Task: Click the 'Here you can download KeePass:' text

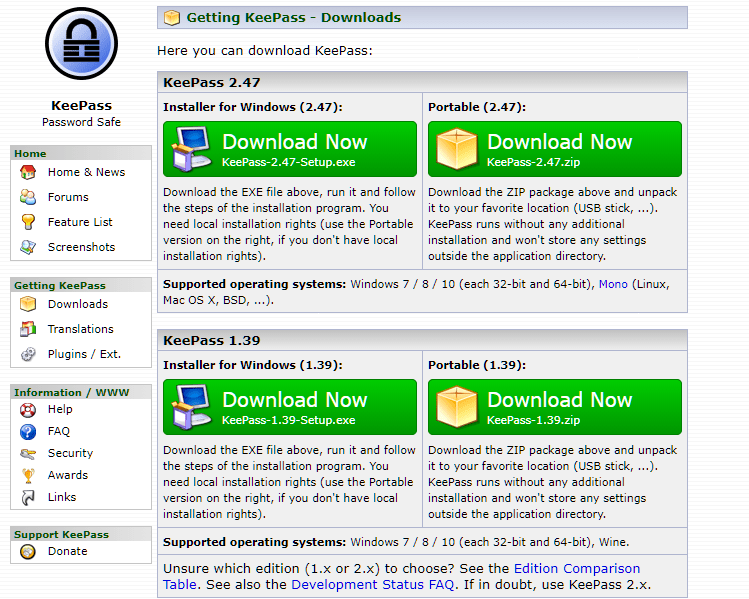Action: pos(265,51)
